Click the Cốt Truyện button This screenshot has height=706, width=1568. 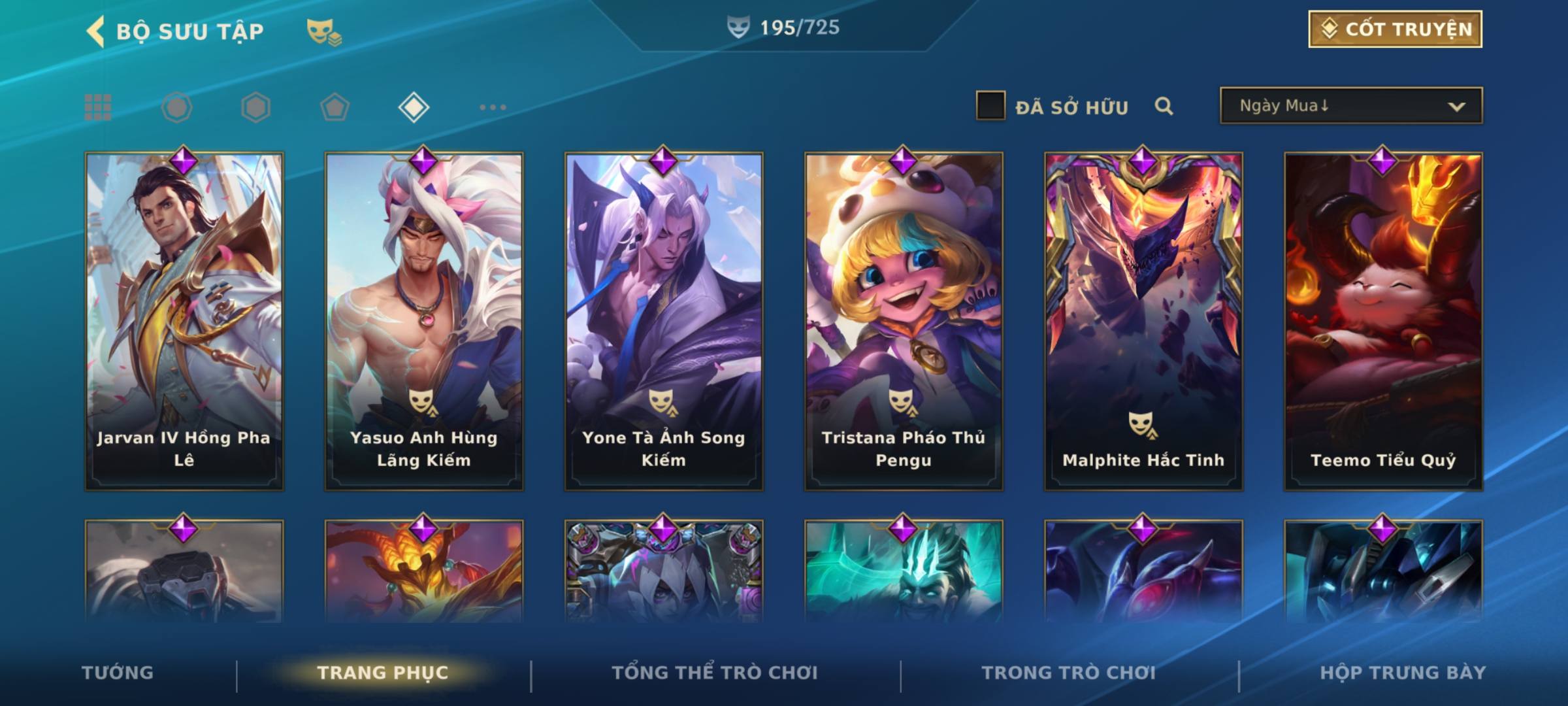pos(1395,29)
